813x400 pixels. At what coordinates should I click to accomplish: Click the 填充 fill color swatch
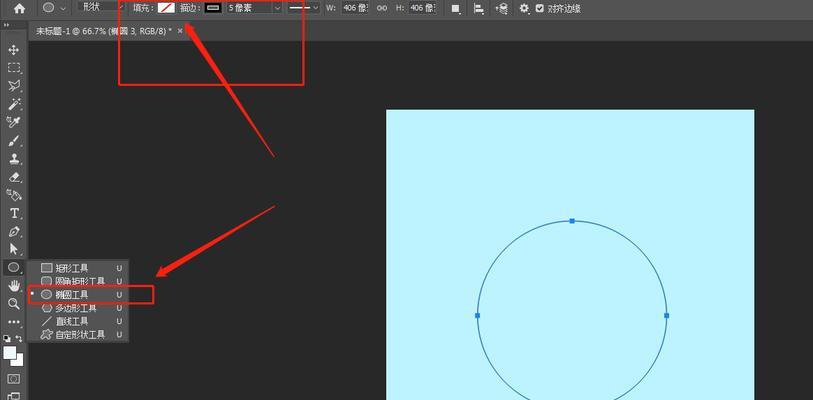166,8
